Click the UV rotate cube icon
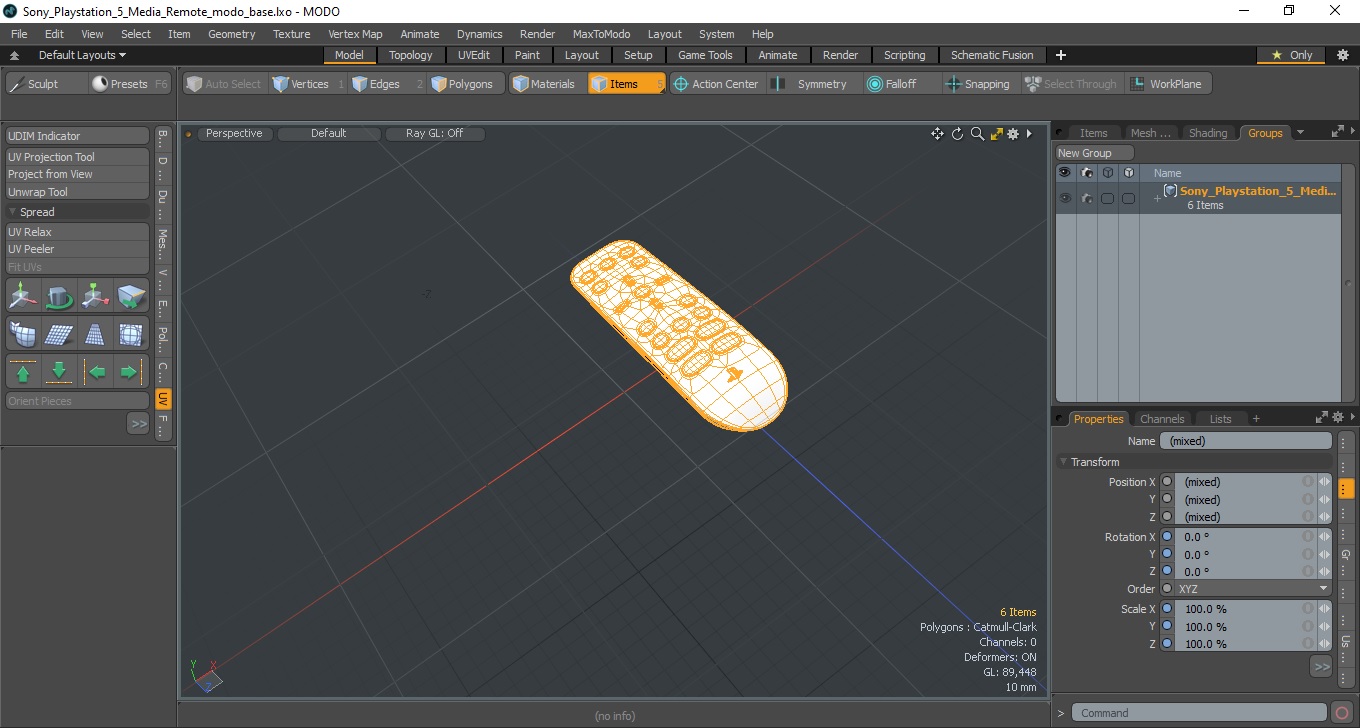This screenshot has height=728, width=1360. click(x=59, y=296)
